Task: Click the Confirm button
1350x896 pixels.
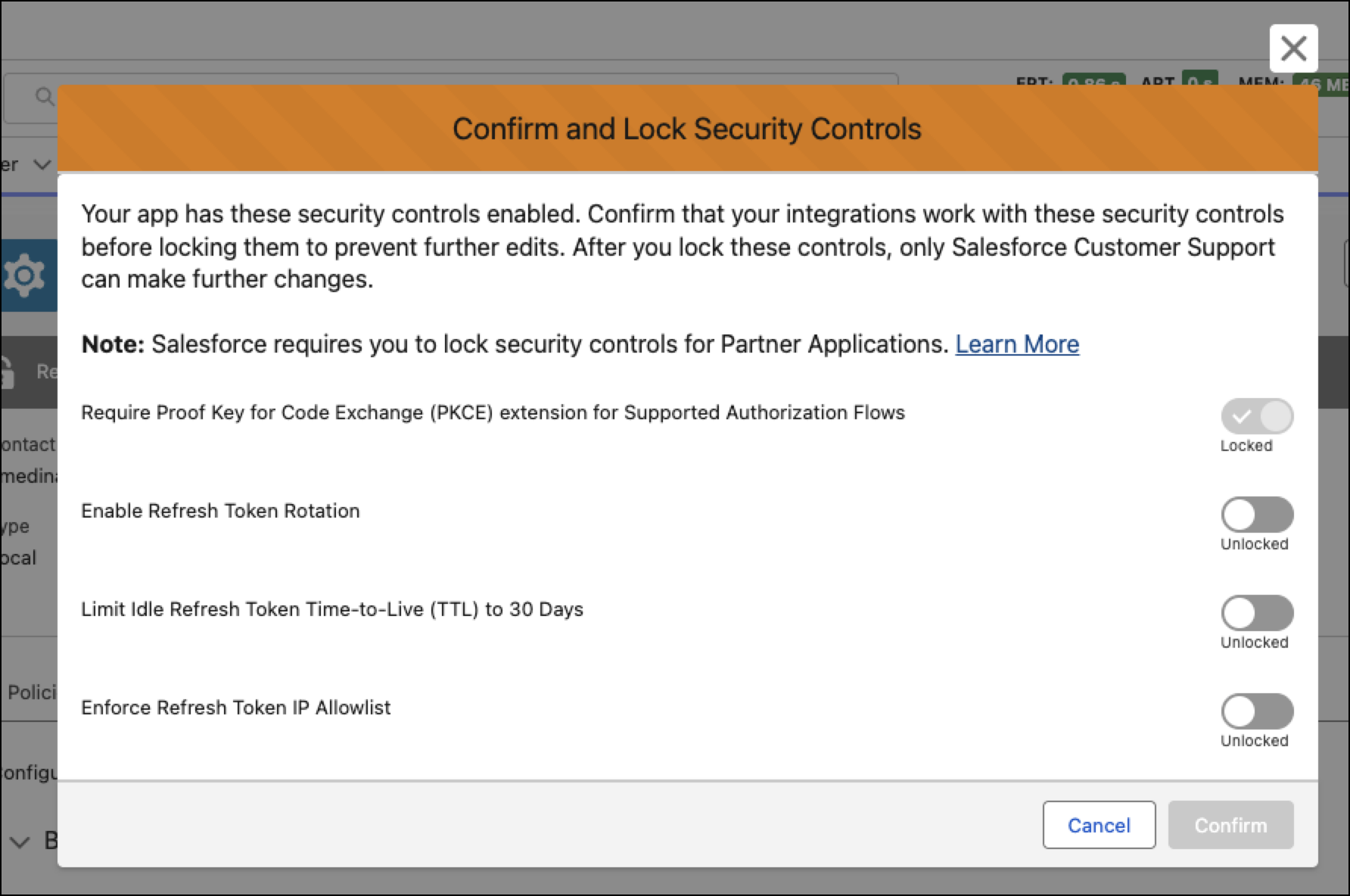Action: tap(1230, 825)
